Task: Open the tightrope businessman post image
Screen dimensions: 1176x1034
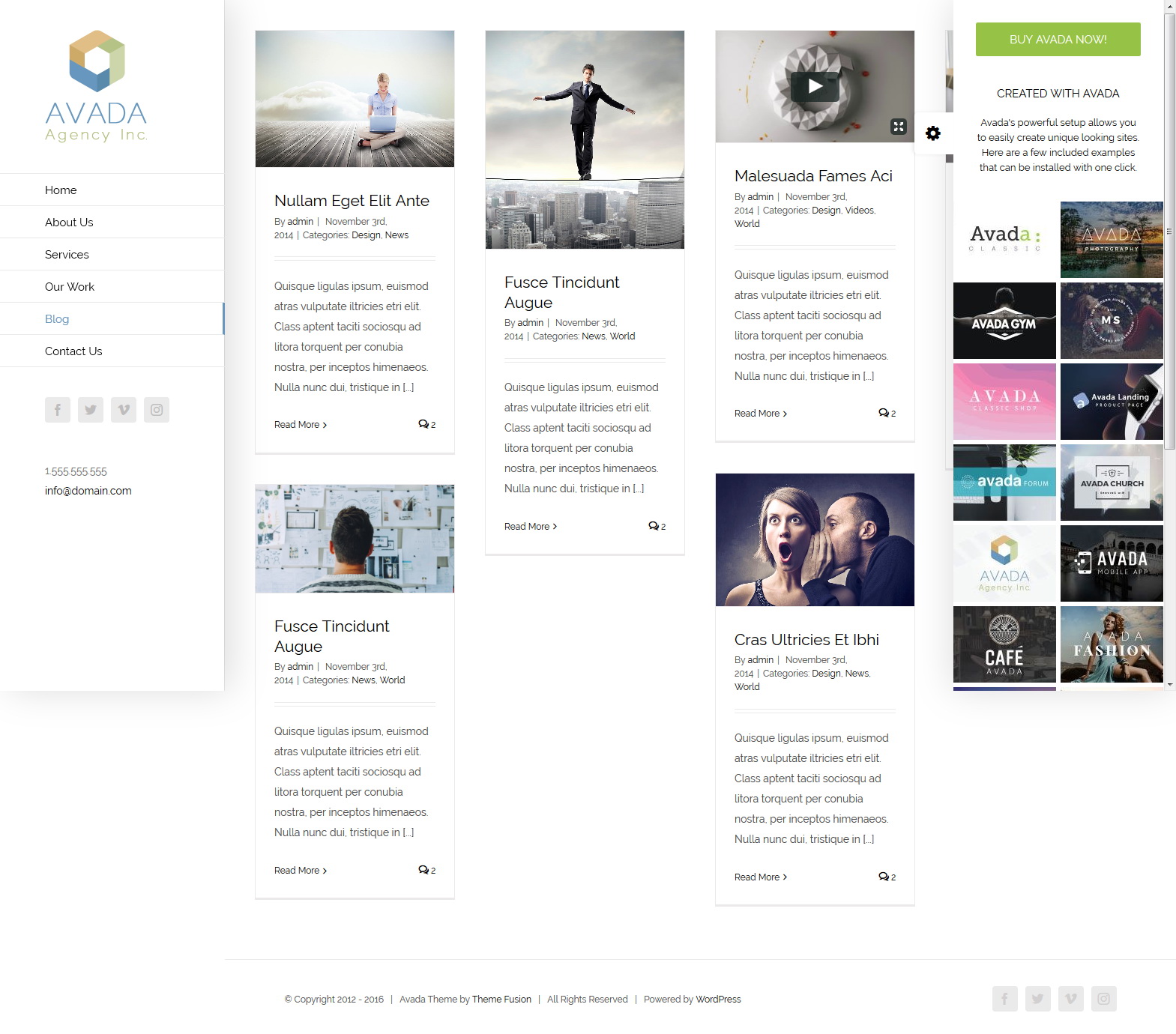Action: [585, 139]
